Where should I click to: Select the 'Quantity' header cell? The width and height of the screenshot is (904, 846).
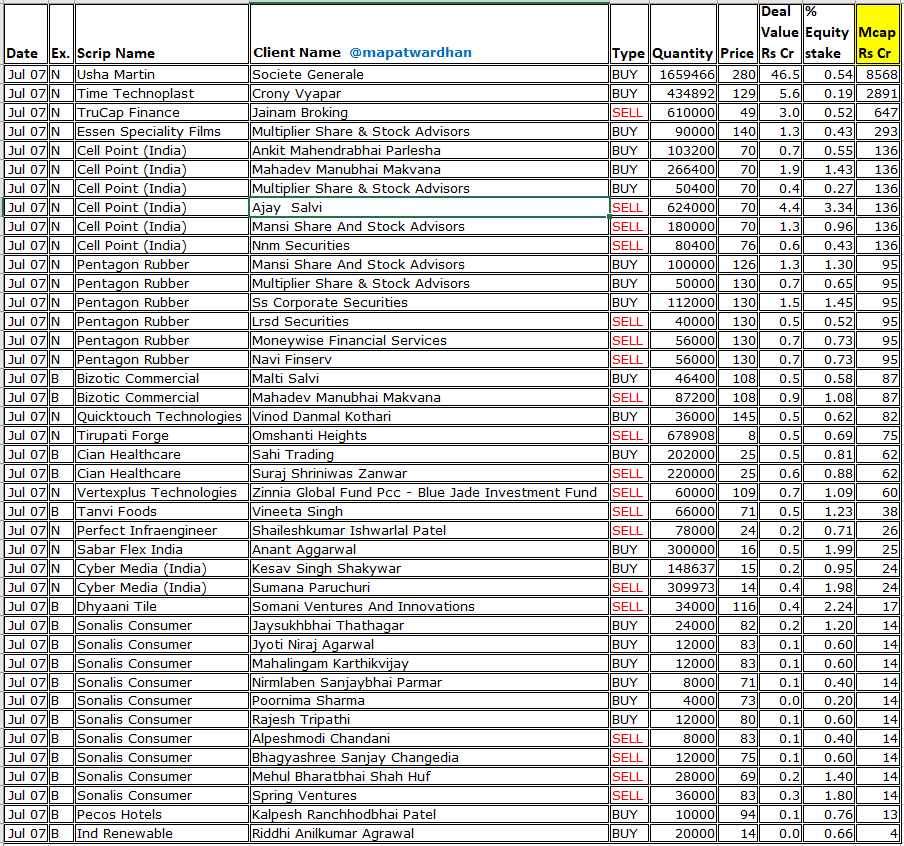683,34
